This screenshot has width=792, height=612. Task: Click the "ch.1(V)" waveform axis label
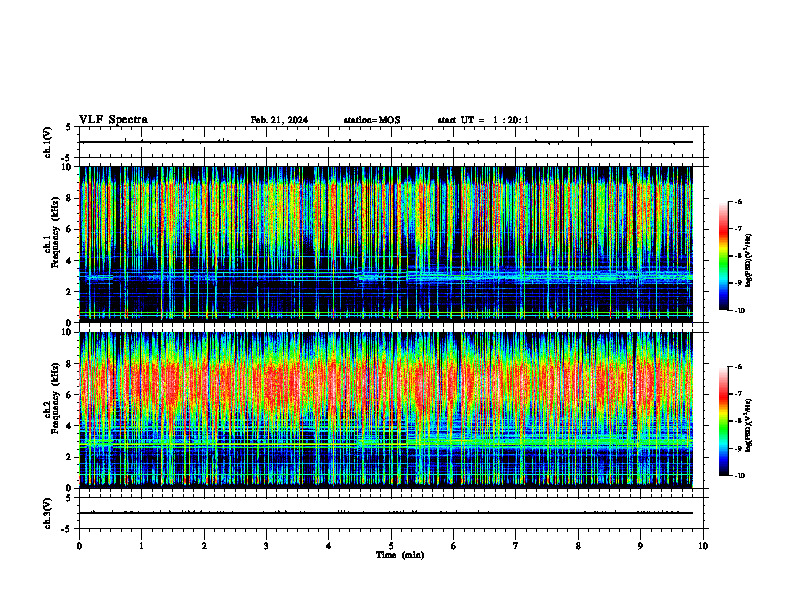(x=48, y=142)
